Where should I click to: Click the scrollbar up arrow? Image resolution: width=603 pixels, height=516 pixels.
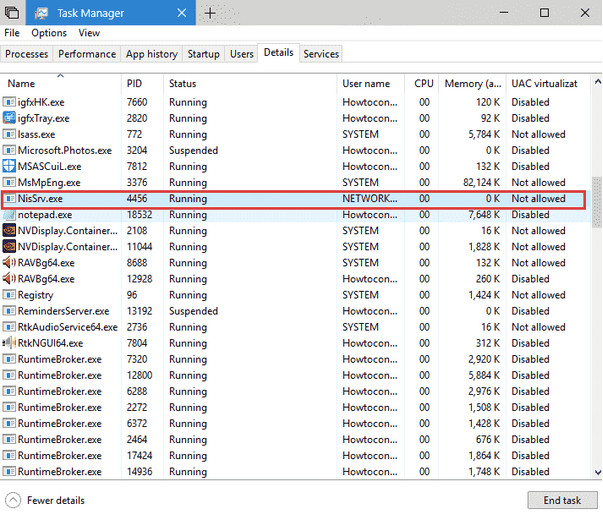(x=598, y=82)
